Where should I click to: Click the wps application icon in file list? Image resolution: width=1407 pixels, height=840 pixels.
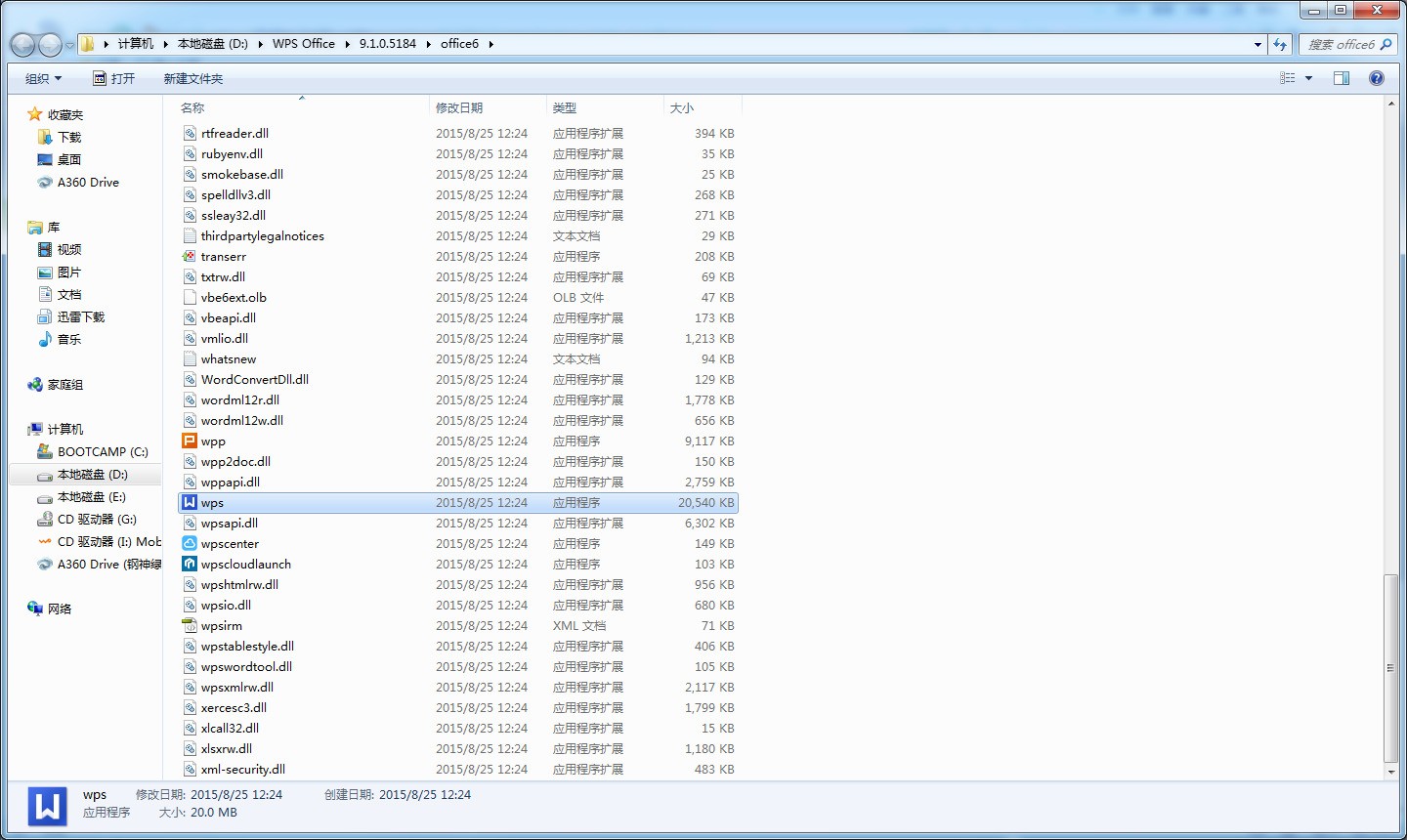[190, 502]
